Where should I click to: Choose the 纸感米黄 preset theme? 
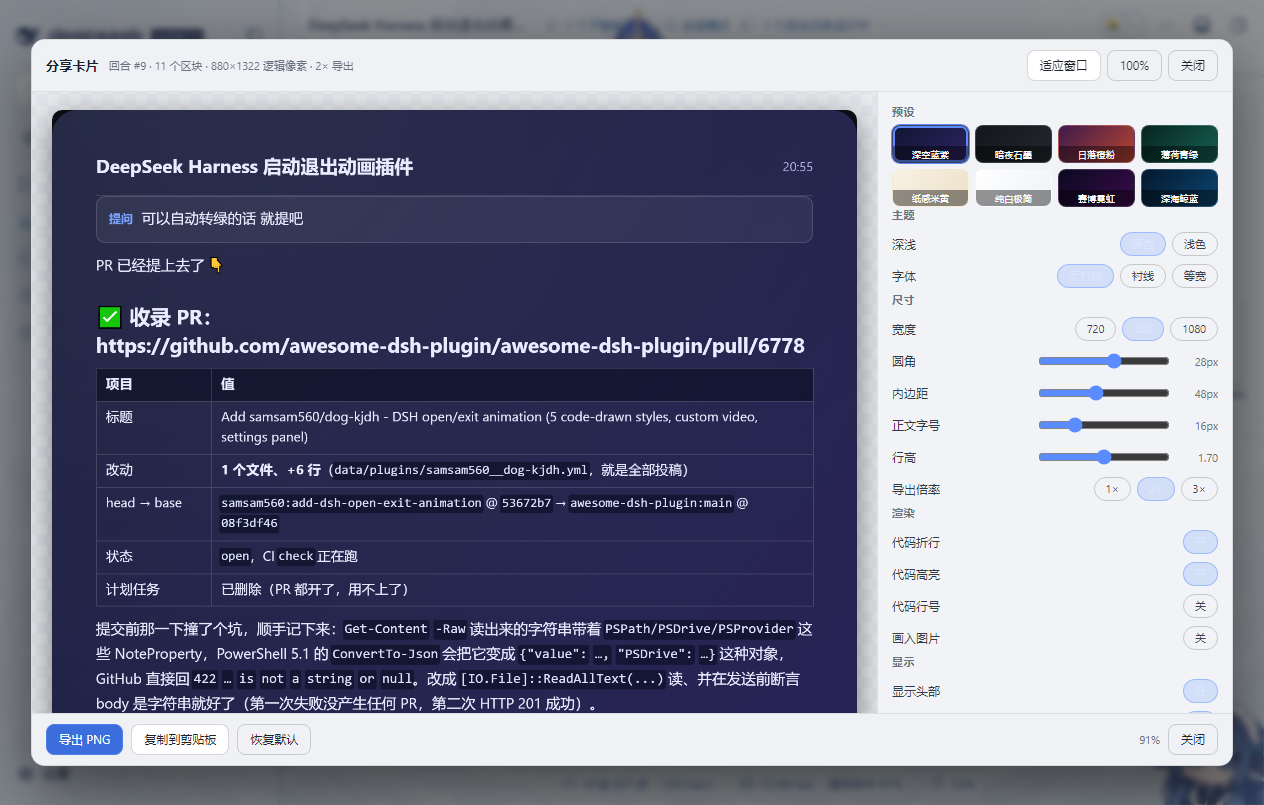click(x=930, y=188)
